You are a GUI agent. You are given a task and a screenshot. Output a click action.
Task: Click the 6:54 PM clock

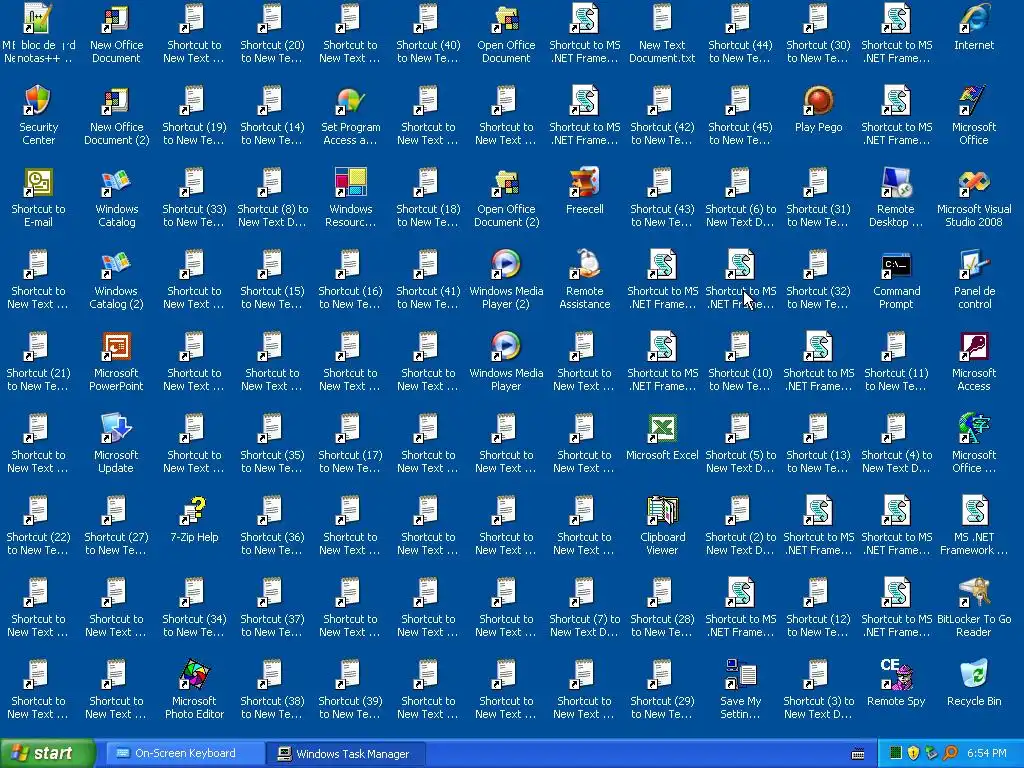coord(986,754)
